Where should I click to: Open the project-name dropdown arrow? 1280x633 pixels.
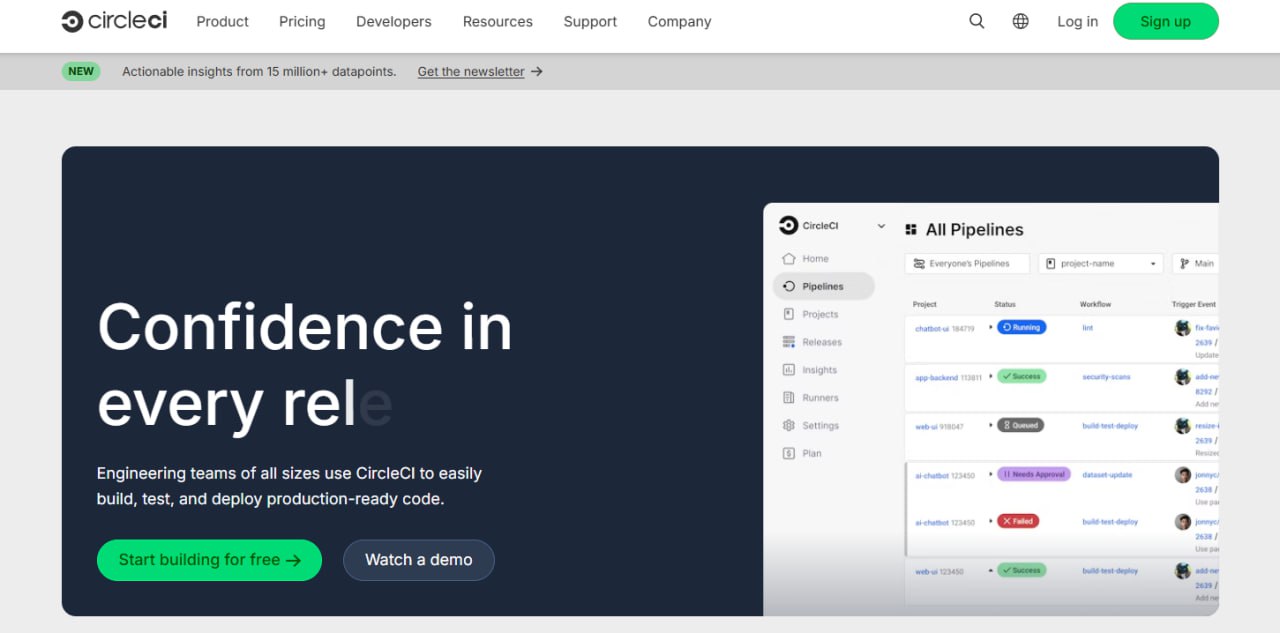click(1153, 264)
